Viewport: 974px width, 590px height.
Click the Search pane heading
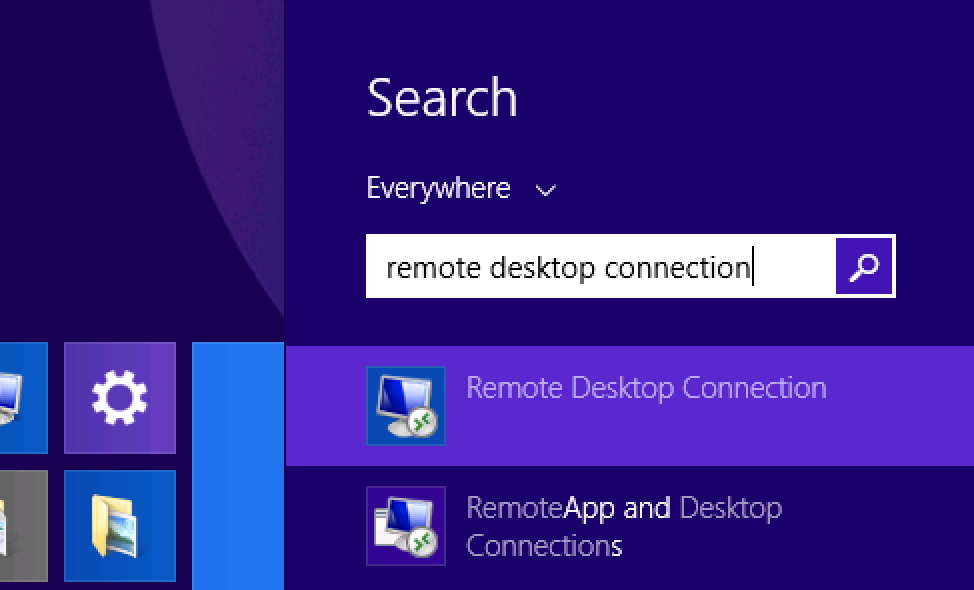[x=442, y=98]
